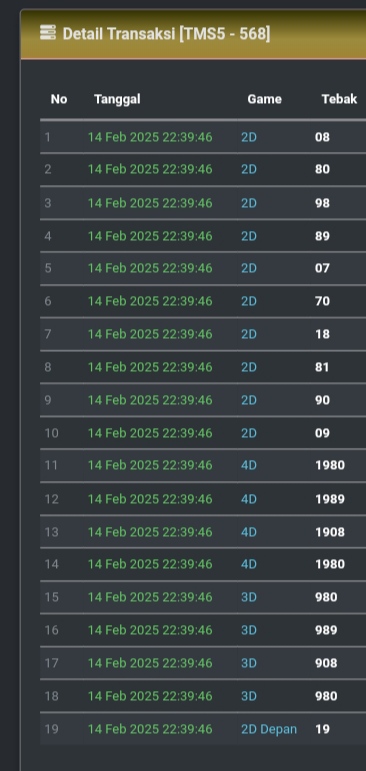Viewport: 366px width, 771px height.
Task: Click guess value 89 in row 4
Action: (322, 236)
